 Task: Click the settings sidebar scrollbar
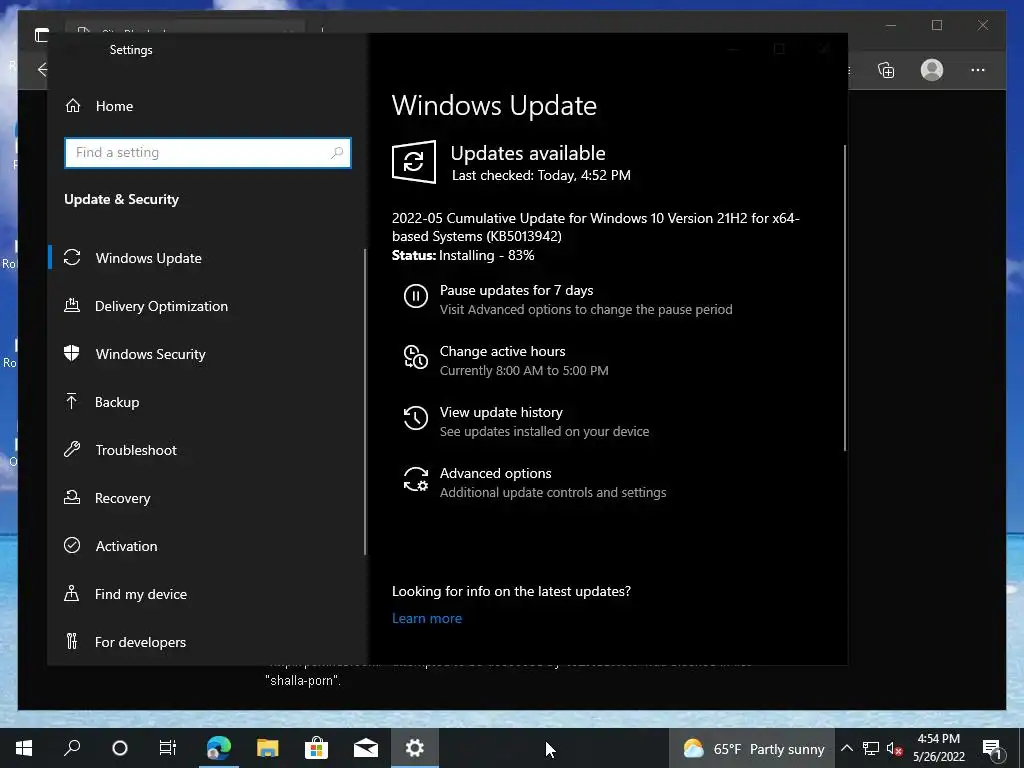pyautogui.click(x=364, y=402)
